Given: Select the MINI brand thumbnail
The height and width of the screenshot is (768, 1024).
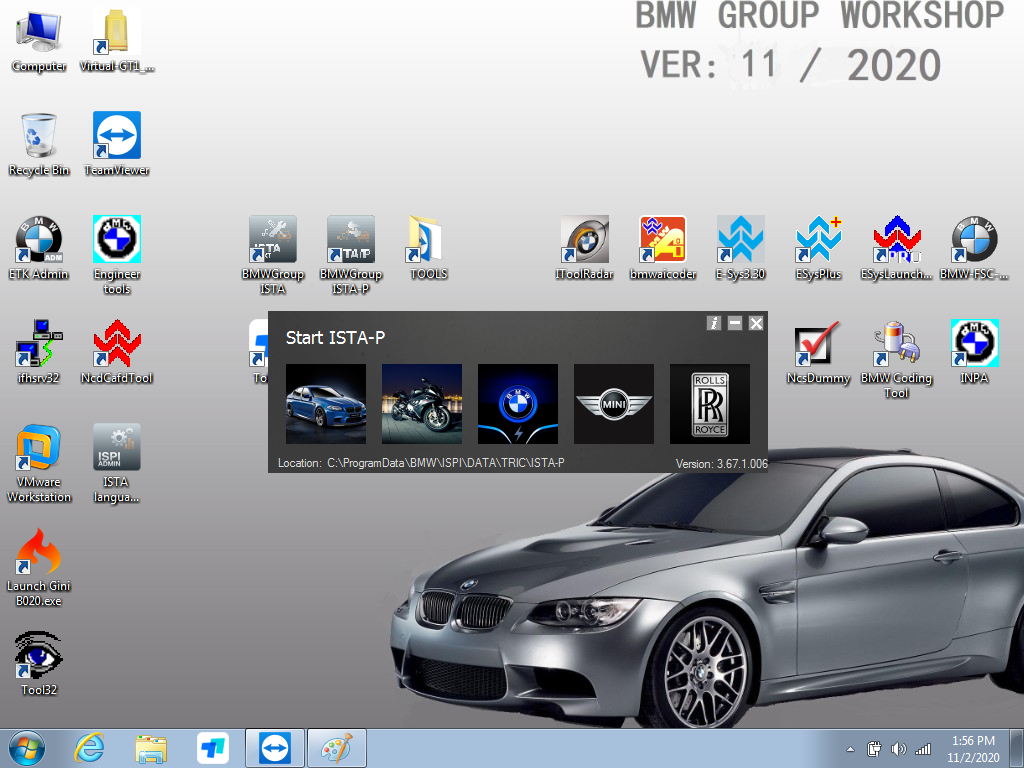Looking at the screenshot, I should tap(614, 404).
